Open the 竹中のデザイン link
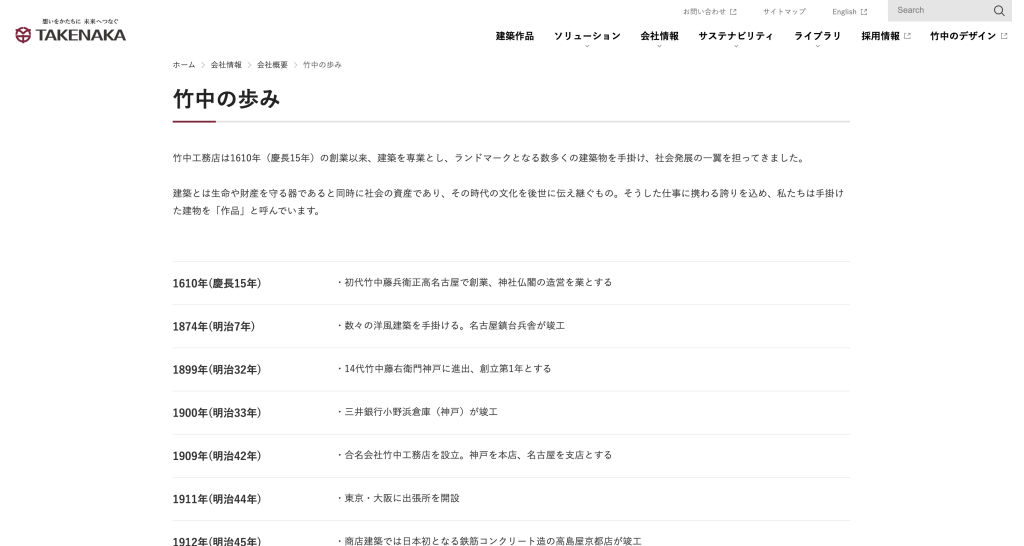 pos(963,36)
